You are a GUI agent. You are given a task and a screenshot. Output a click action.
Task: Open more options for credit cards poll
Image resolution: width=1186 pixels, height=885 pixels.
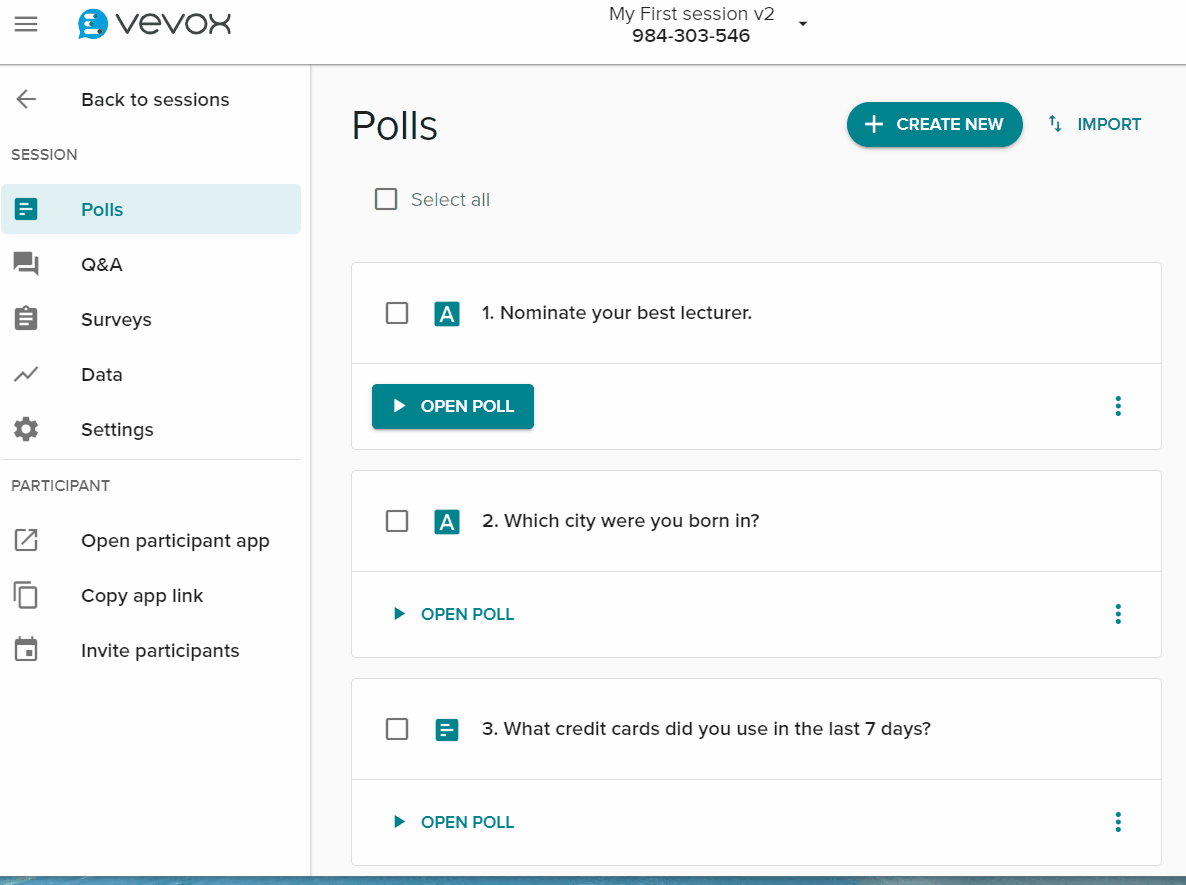pyautogui.click(x=1118, y=822)
